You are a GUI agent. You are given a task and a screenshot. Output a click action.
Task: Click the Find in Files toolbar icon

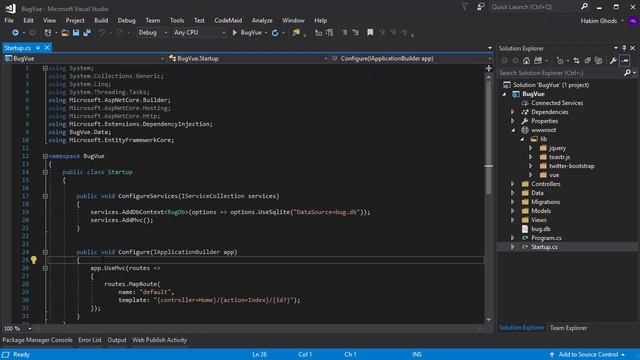pyautogui.click(x=296, y=33)
